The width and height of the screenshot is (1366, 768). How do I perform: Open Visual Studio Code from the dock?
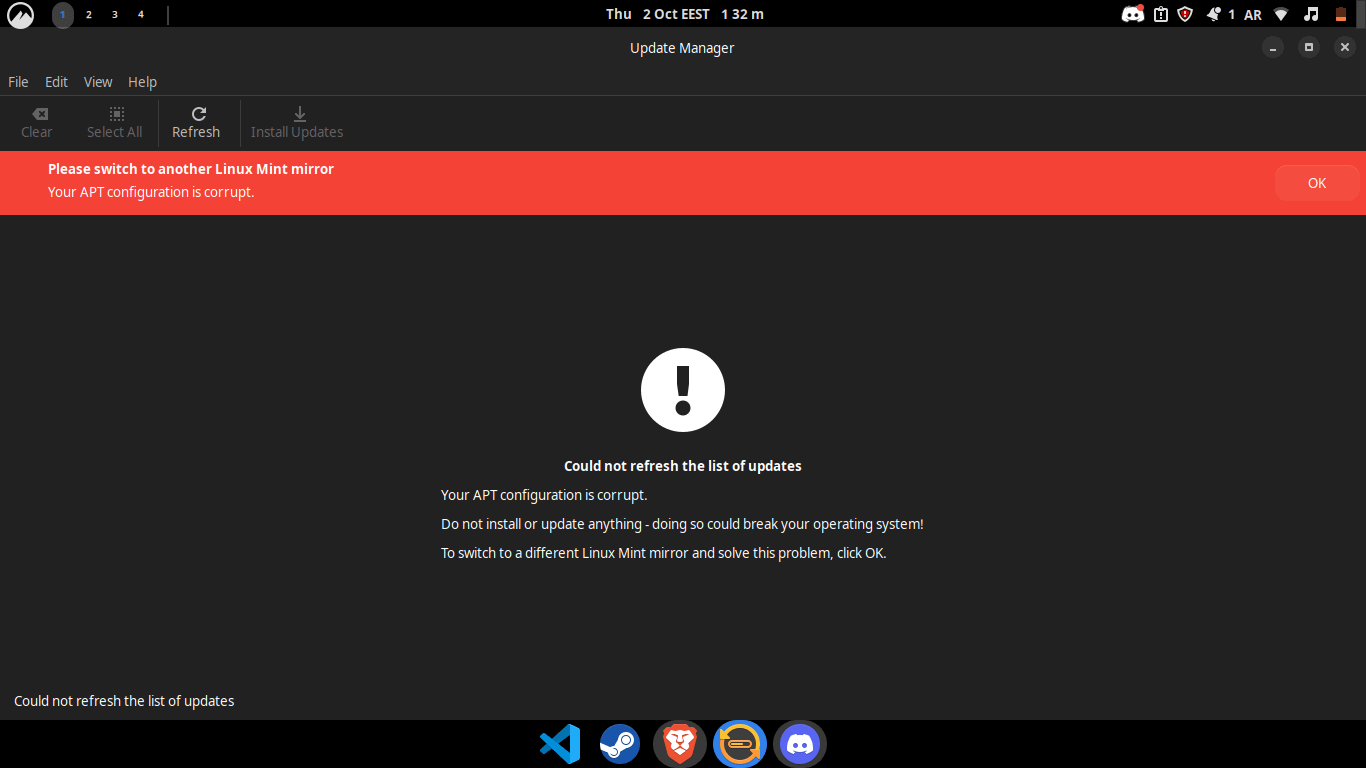click(x=560, y=744)
